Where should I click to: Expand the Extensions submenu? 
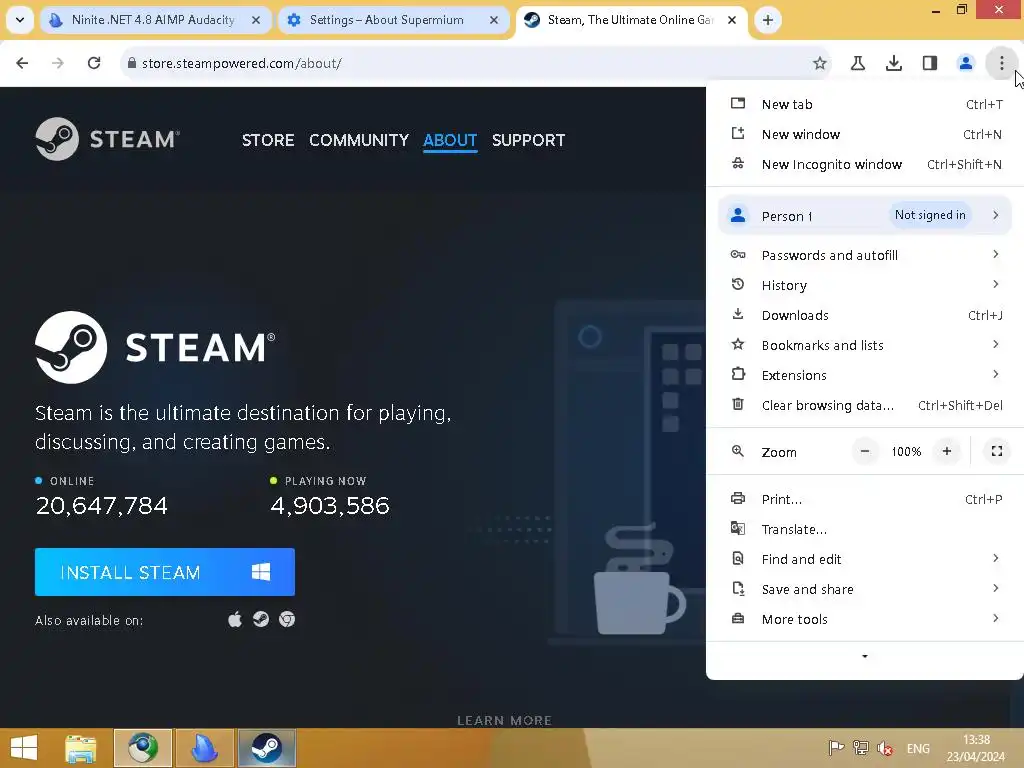(x=864, y=376)
